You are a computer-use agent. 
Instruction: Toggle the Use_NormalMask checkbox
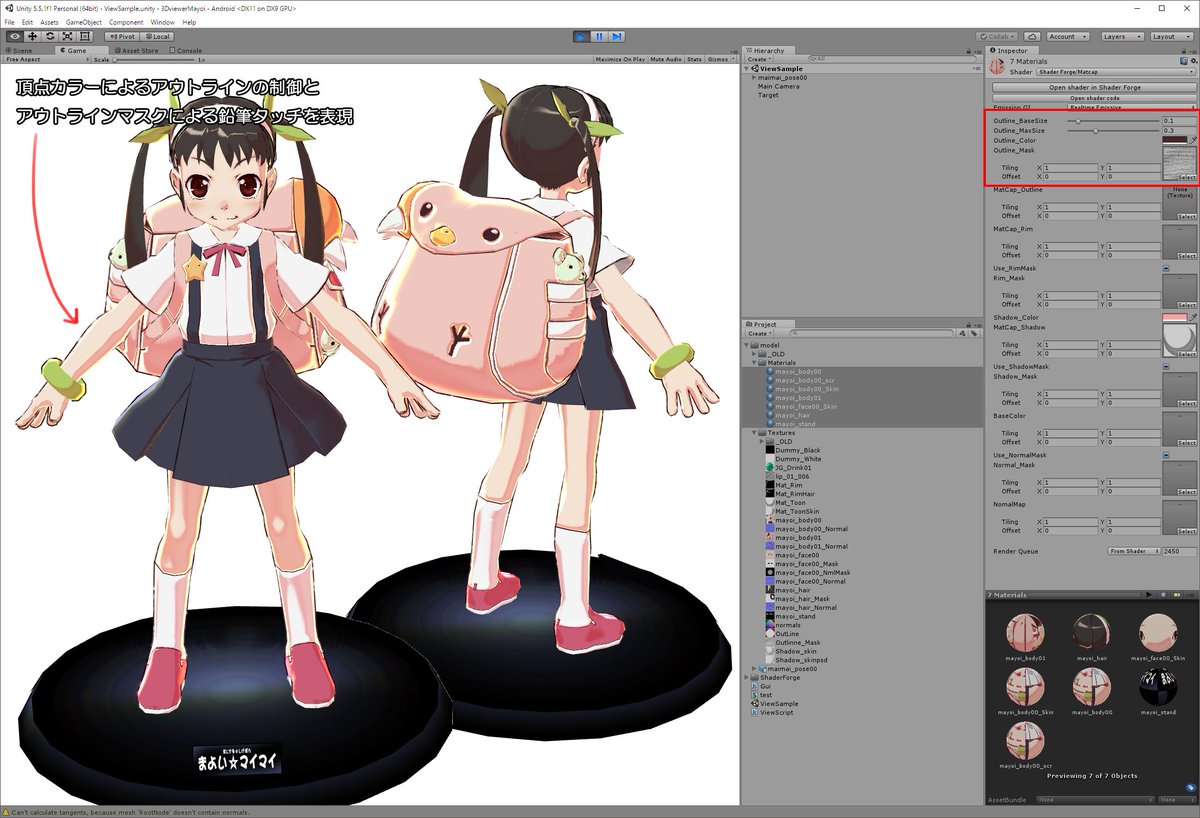coord(1166,455)
